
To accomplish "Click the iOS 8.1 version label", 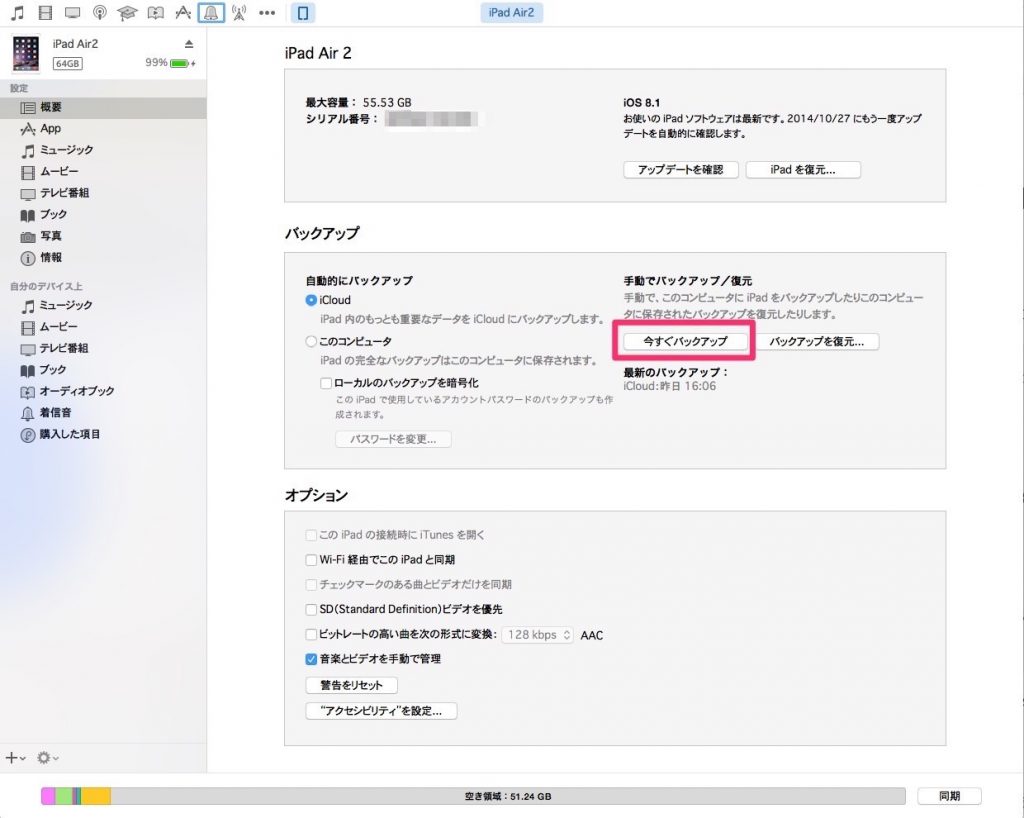I will pyautogui.click(x=641, y=102).
